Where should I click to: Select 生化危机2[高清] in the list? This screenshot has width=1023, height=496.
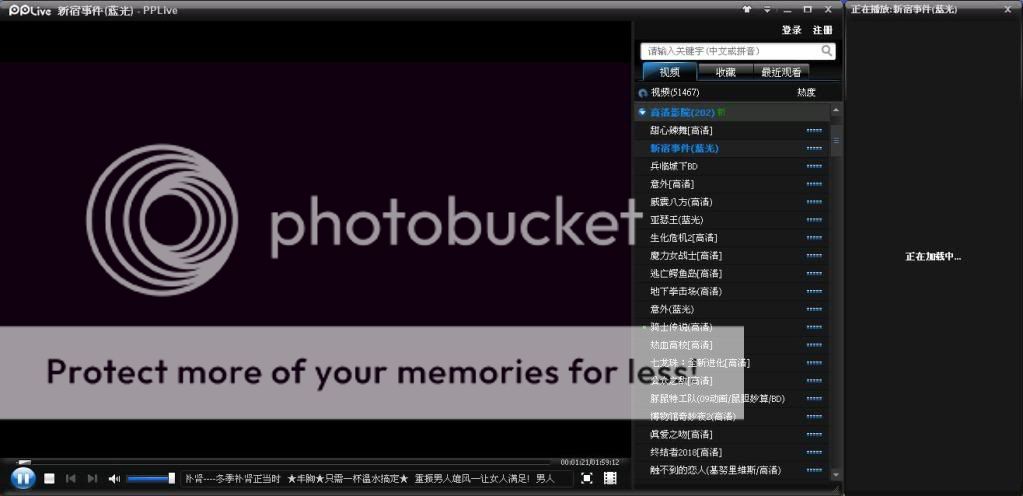click(683, 238)
